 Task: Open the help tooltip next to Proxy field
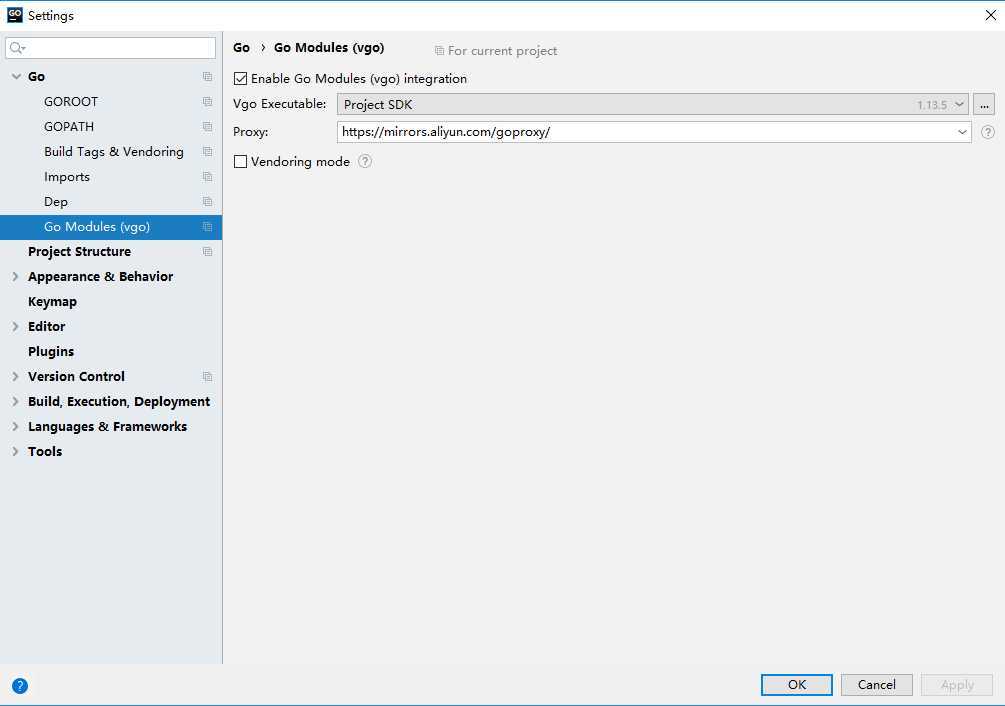(x=988, y=132)
